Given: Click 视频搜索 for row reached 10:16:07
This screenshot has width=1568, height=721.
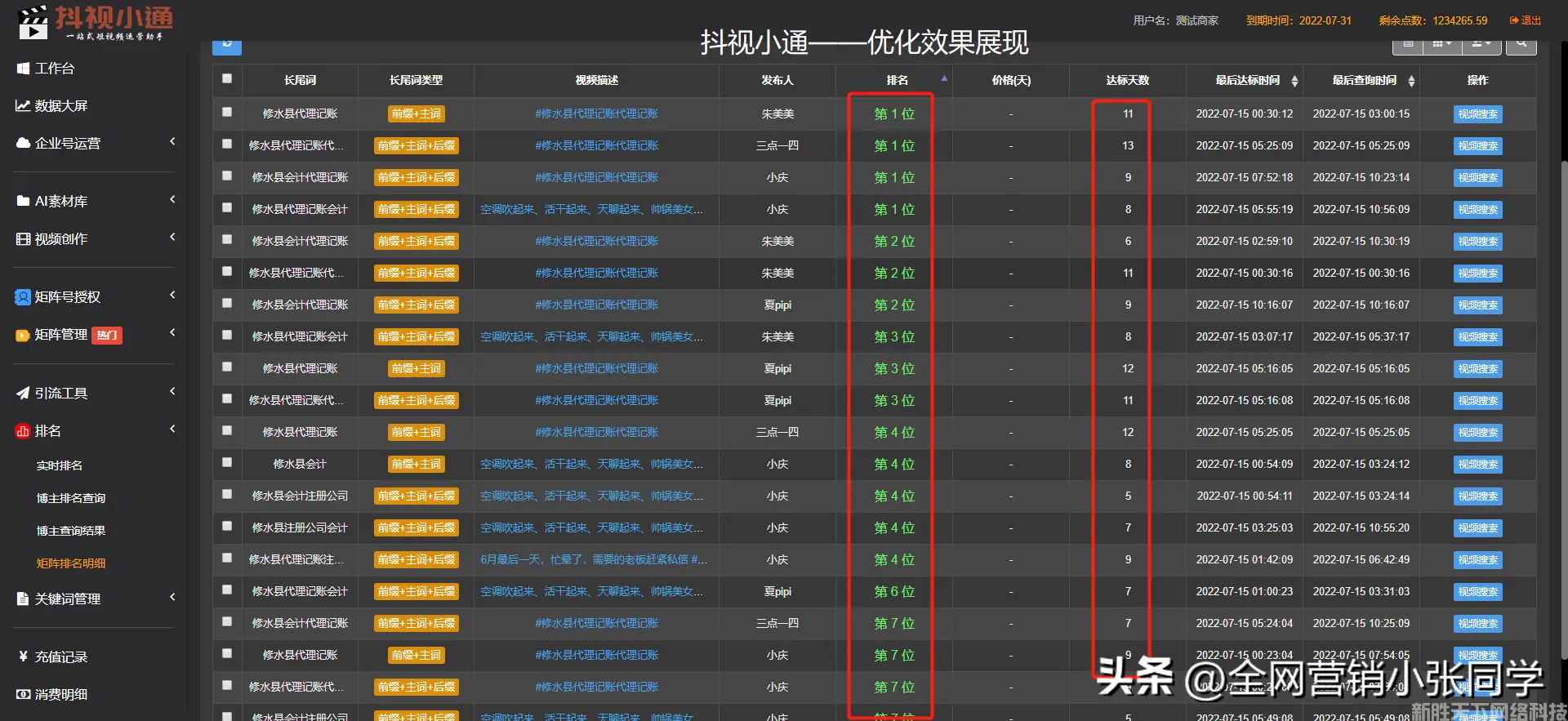Looking at the screenshot, I should (x=1478, y=305).
